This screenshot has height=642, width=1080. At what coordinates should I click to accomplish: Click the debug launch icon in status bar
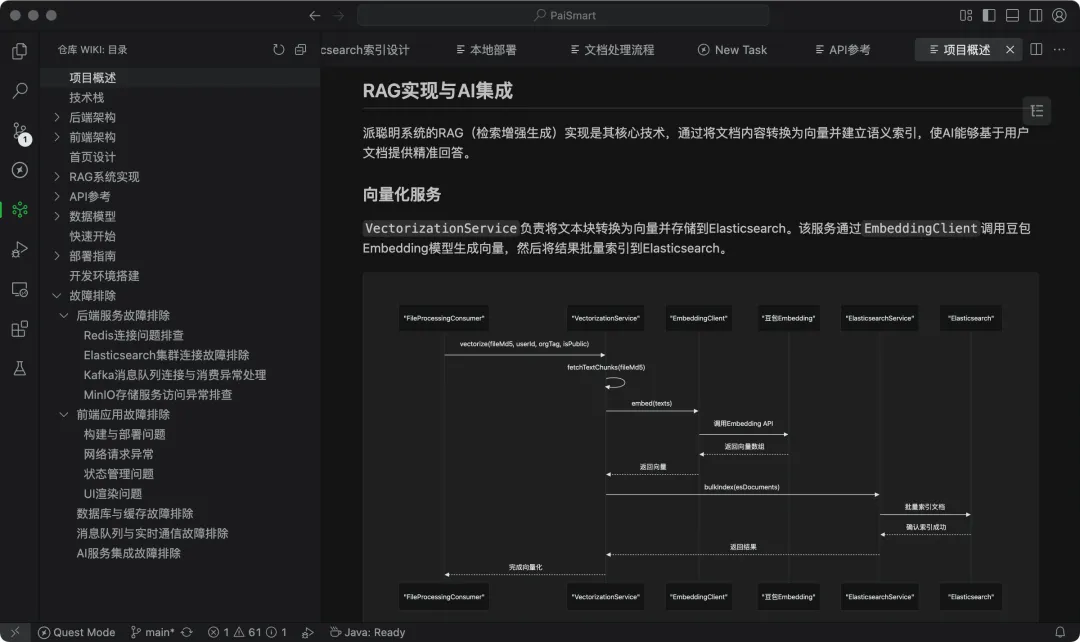(x=308, y=632)
